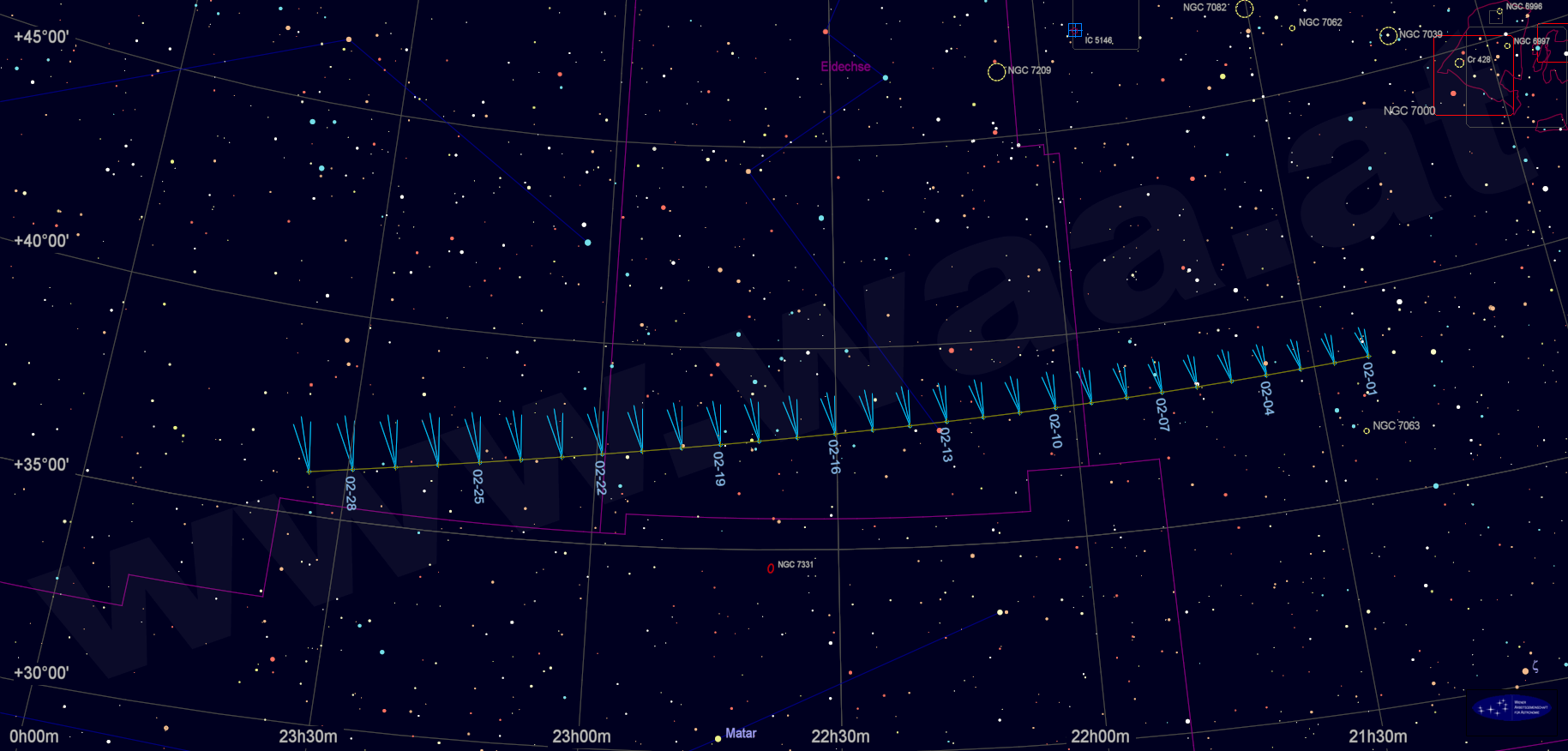Click the small yellow circle marker of NGC 7063

click(1367, 430)
